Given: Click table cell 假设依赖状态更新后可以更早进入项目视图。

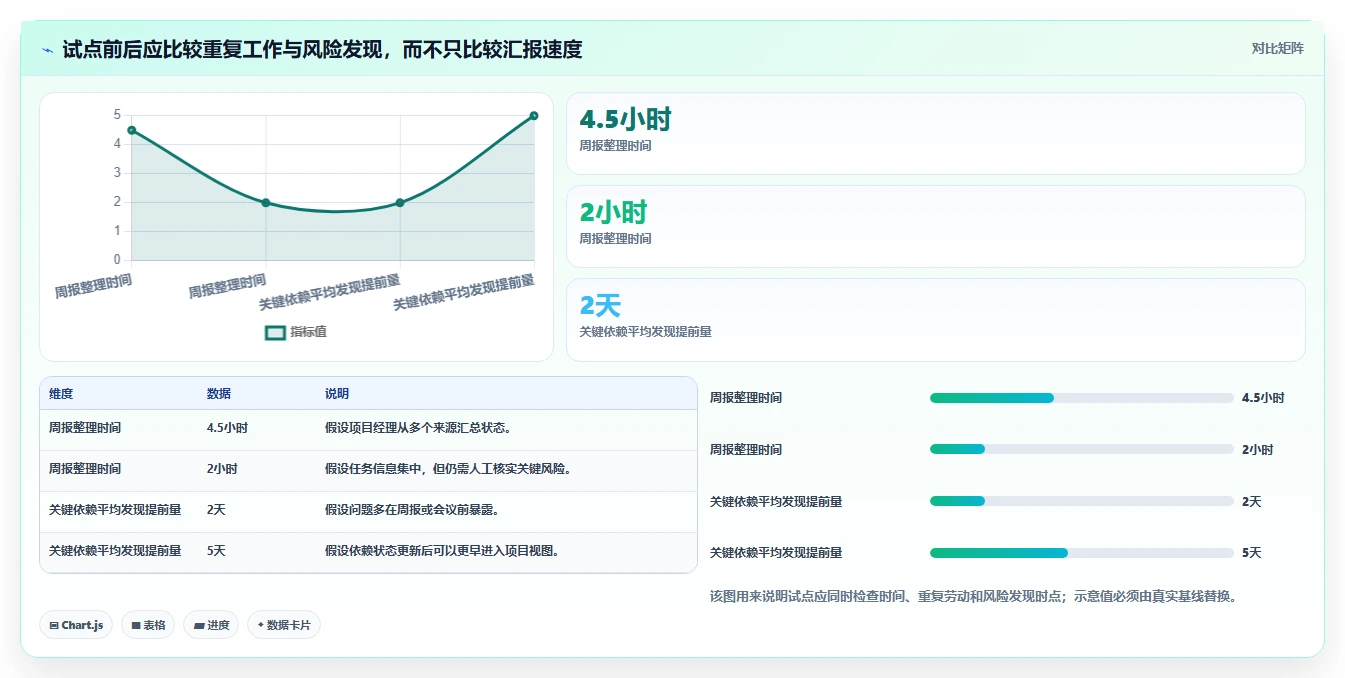Looking at the screenshot, I should coord(443,550).
